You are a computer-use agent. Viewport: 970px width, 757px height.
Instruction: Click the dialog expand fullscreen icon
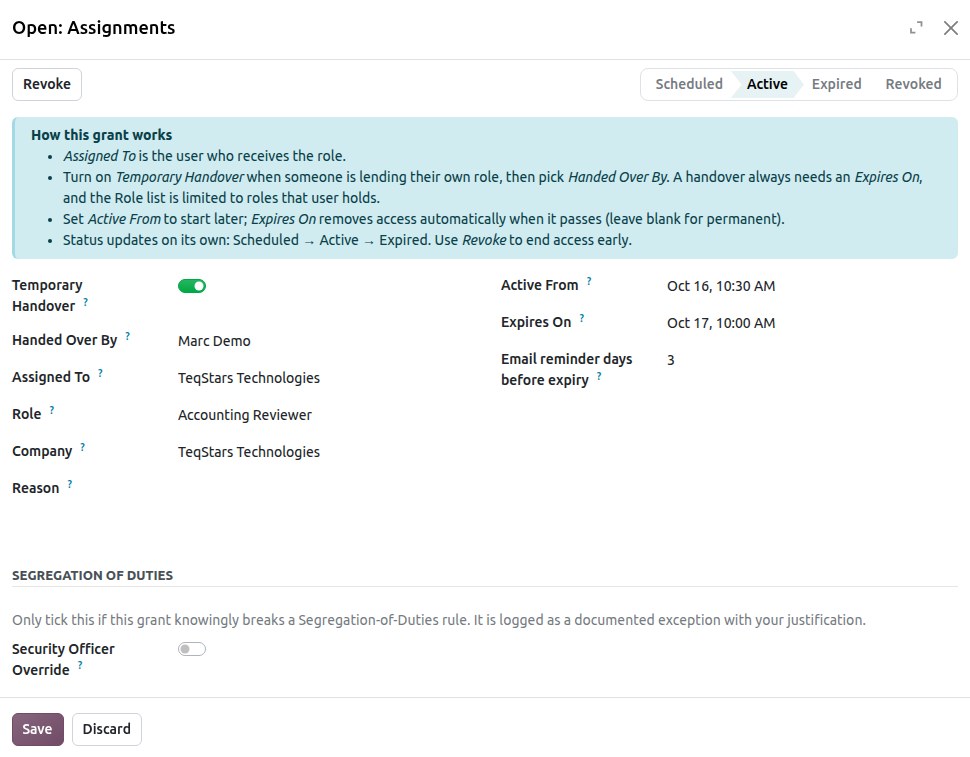(916, 28)
